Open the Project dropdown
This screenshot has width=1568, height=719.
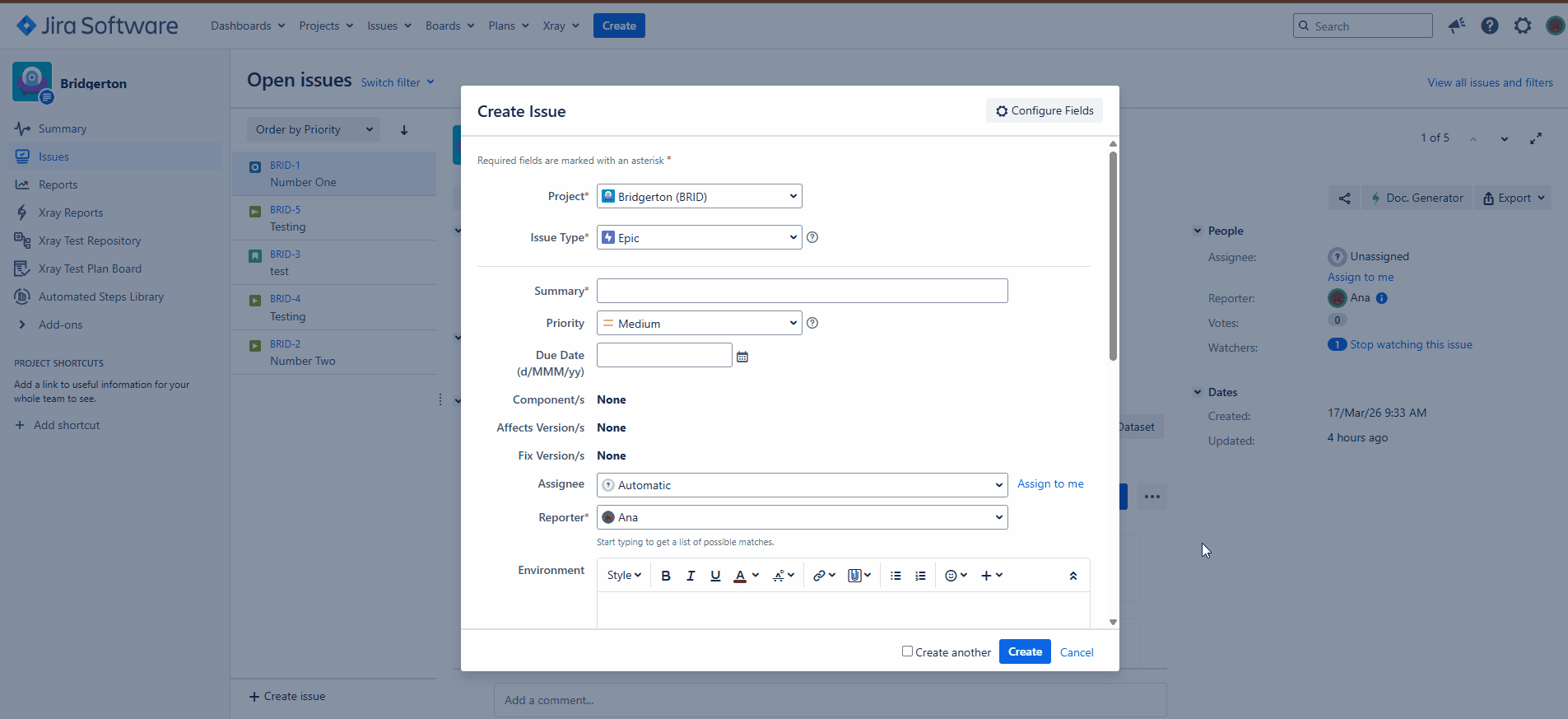point(700,196)
